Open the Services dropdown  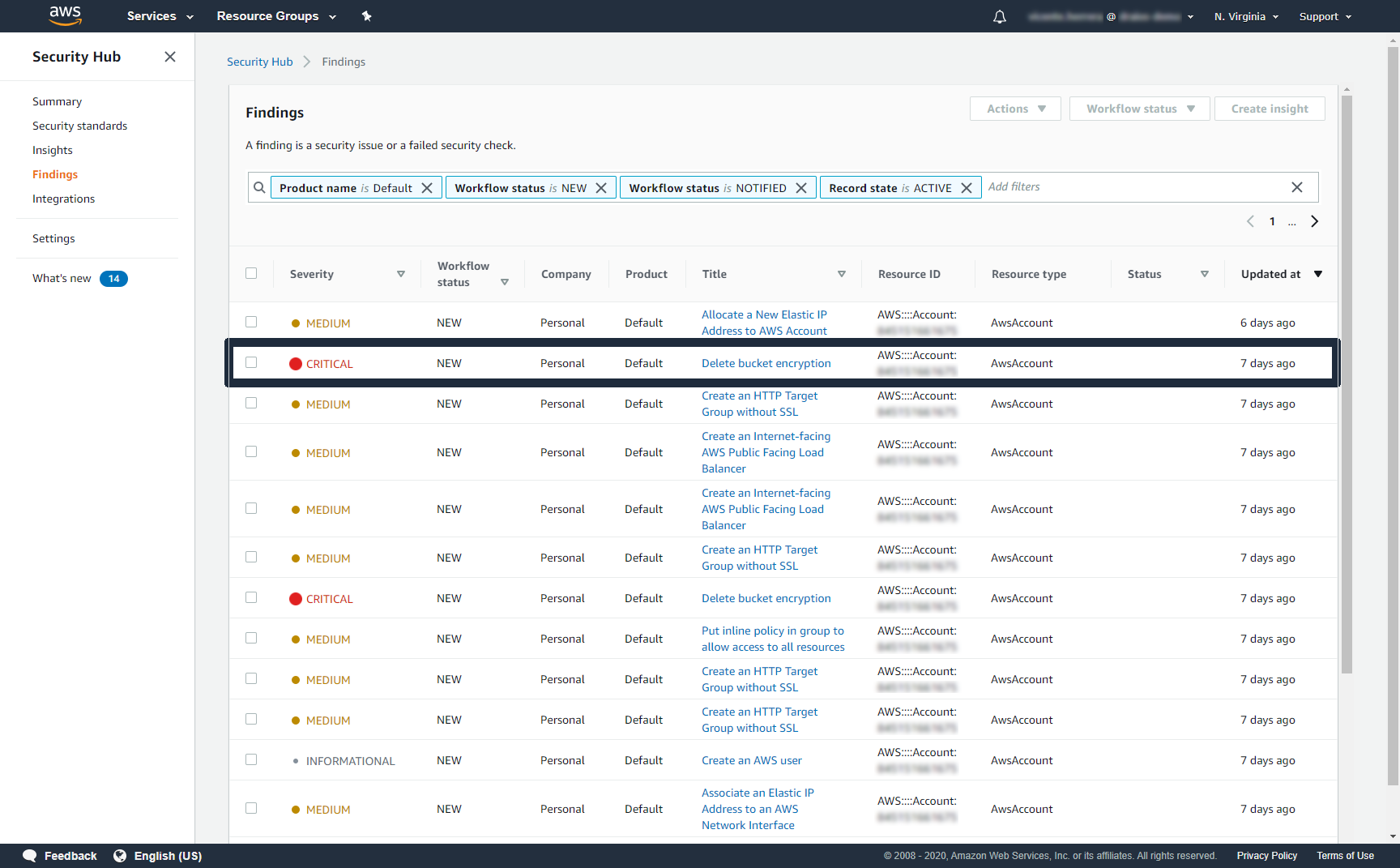(x=160, y=16)
